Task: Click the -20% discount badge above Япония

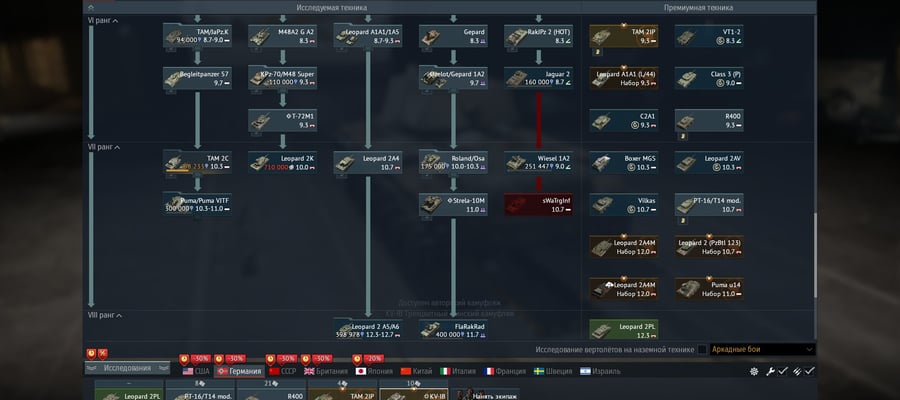Action: 374,359
